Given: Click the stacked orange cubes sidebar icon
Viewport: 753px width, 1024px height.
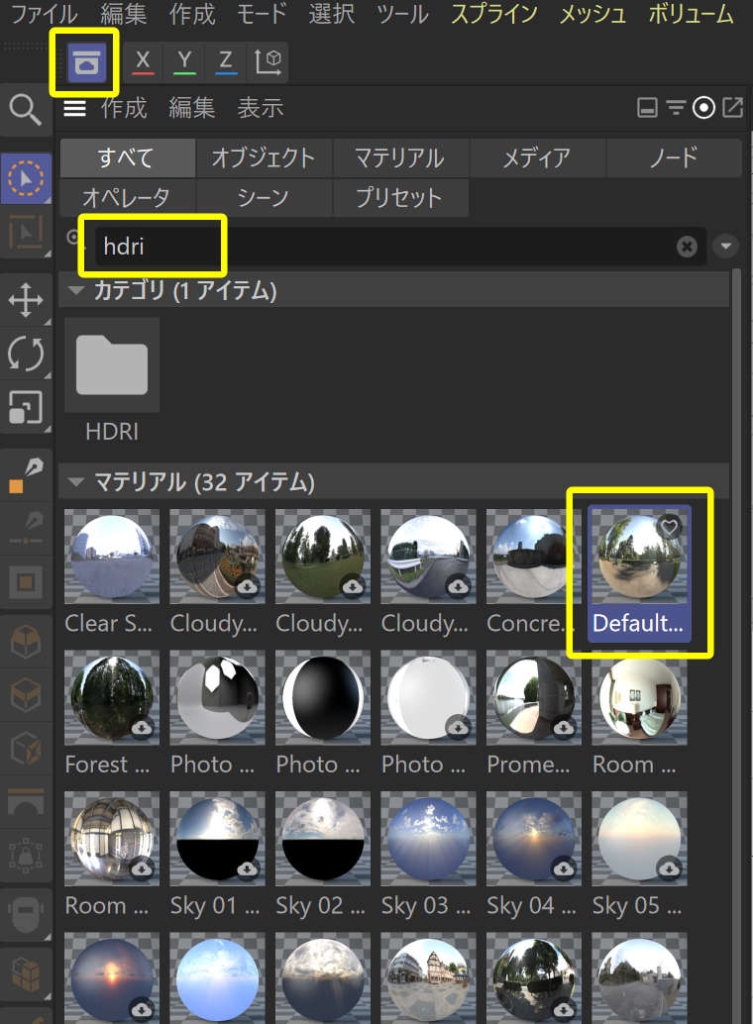Looking at the screenshot, I should tap(25, 973).
